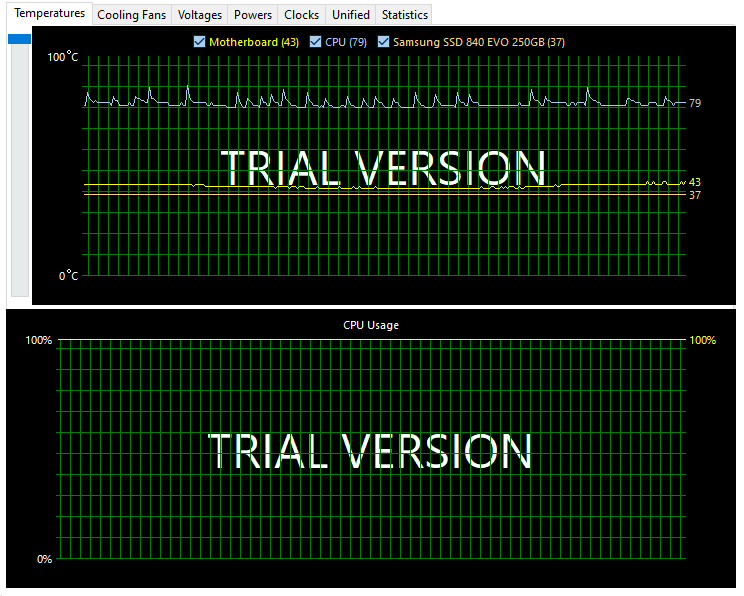Open the Voltages tab
The image size is (744, 596).
(200, 15)
